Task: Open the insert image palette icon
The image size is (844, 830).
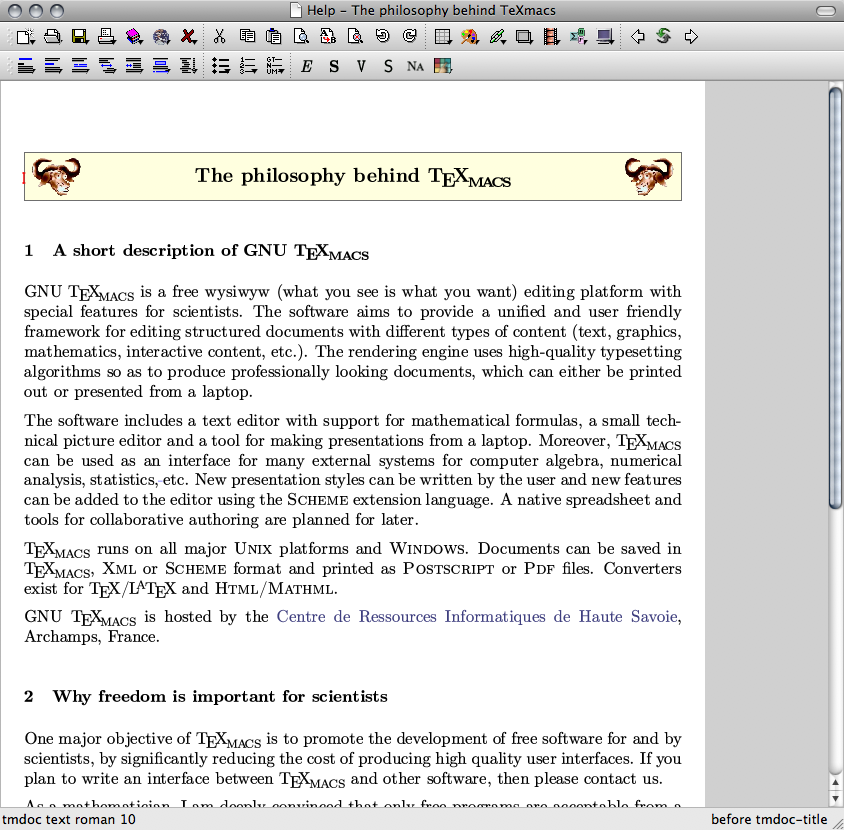Action: [470, 37]
